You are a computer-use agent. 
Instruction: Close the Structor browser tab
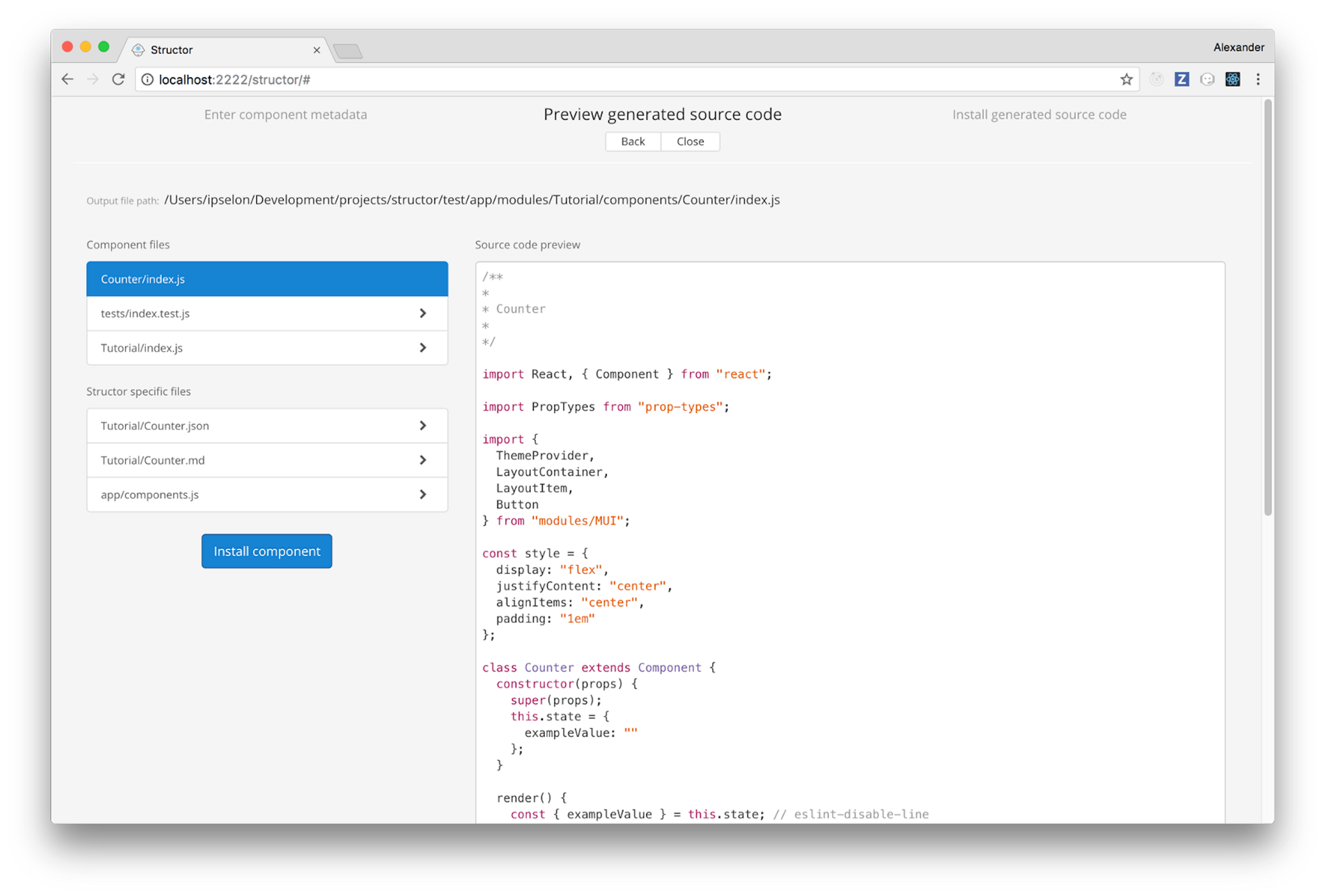[x=317, y=50]
